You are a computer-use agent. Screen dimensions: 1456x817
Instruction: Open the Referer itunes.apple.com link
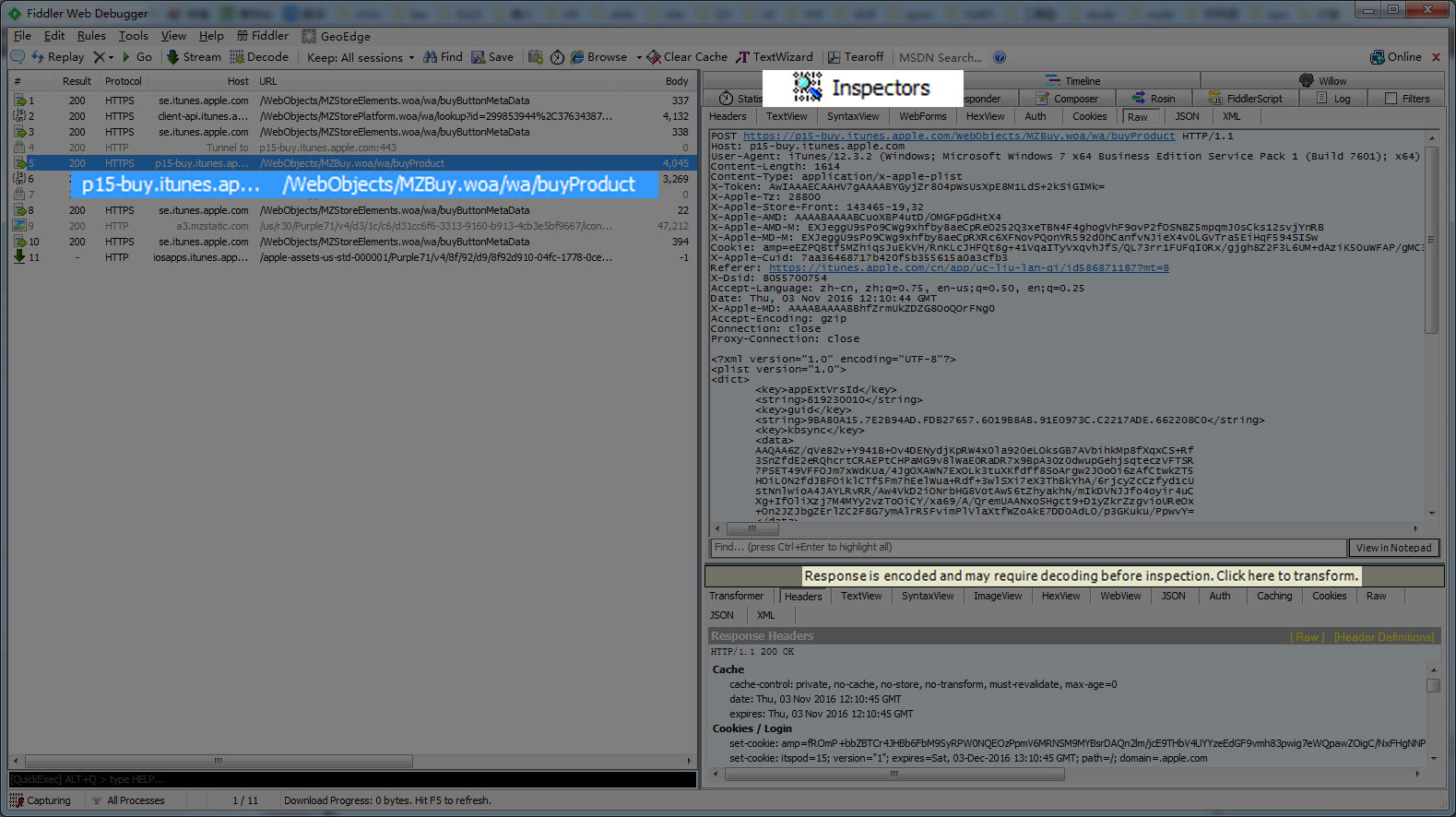[969, 267]
